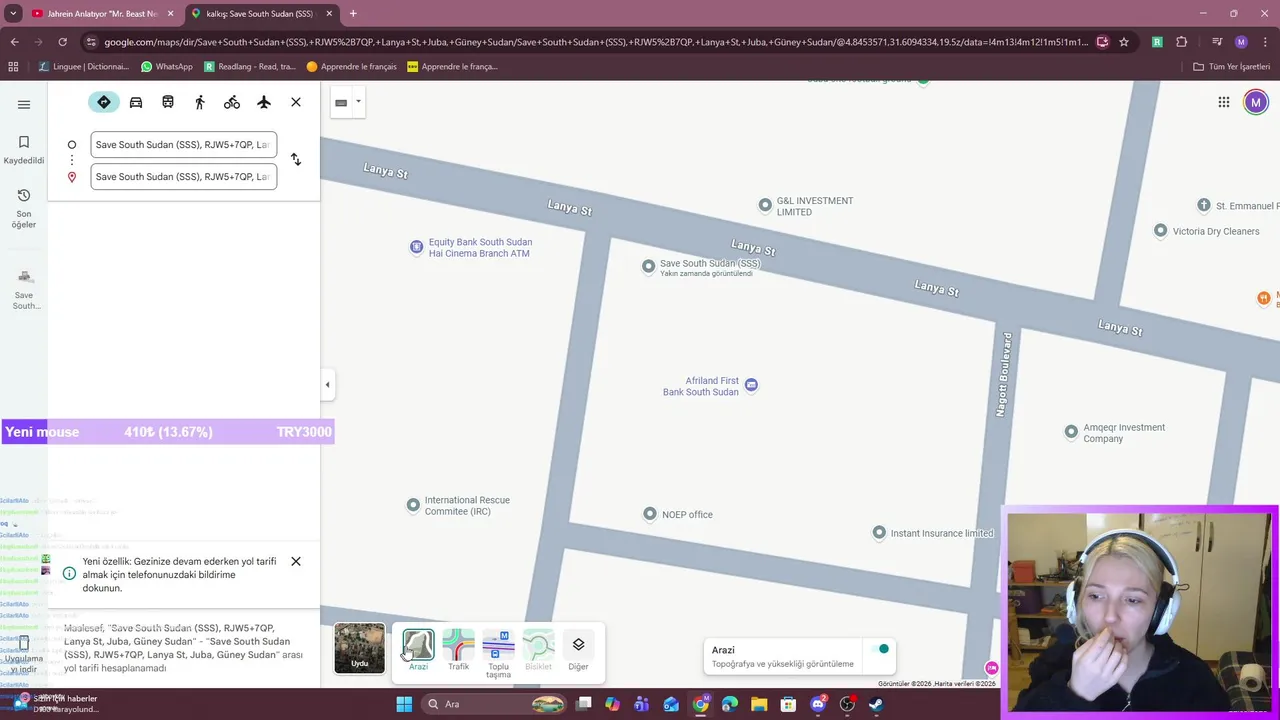Open Tüm Yer İşaretleri bookmarks folder
1280x720 pixels.
(x=1232, y=67)
